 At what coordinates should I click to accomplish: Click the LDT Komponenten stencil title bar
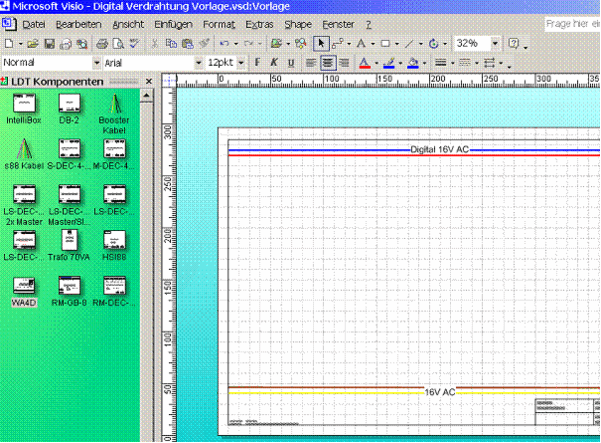60,81
